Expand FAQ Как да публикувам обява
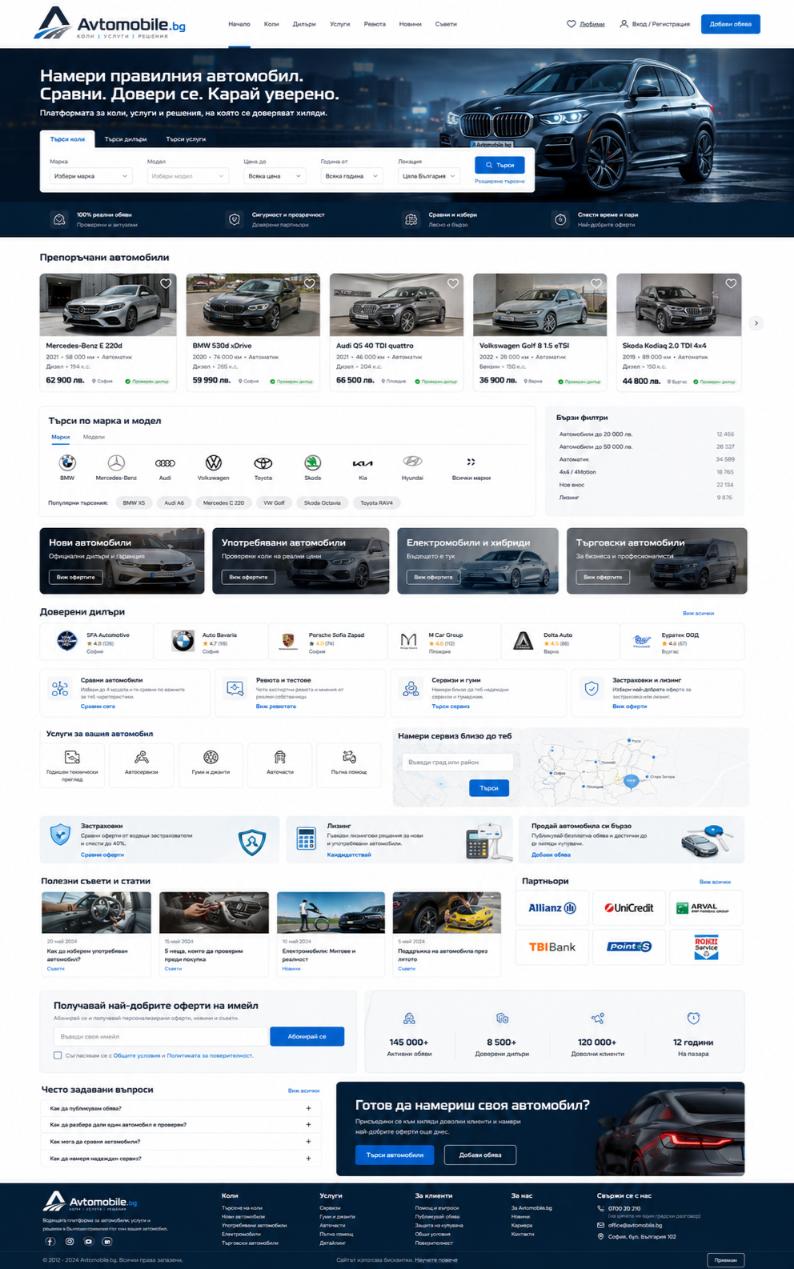Image resolution: width=794 pixels, height=1269 pixels. pos(181,1108)
